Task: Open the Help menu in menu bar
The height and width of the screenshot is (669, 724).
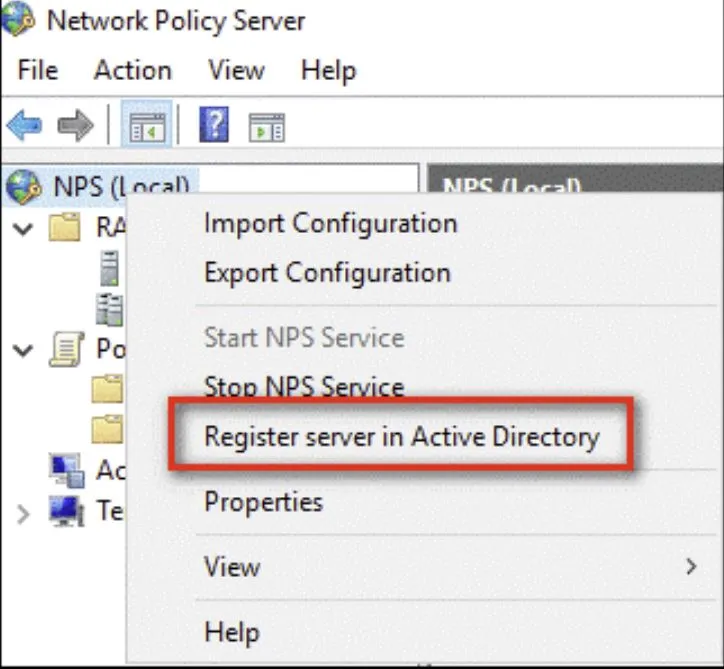Action: pos(328,71)
